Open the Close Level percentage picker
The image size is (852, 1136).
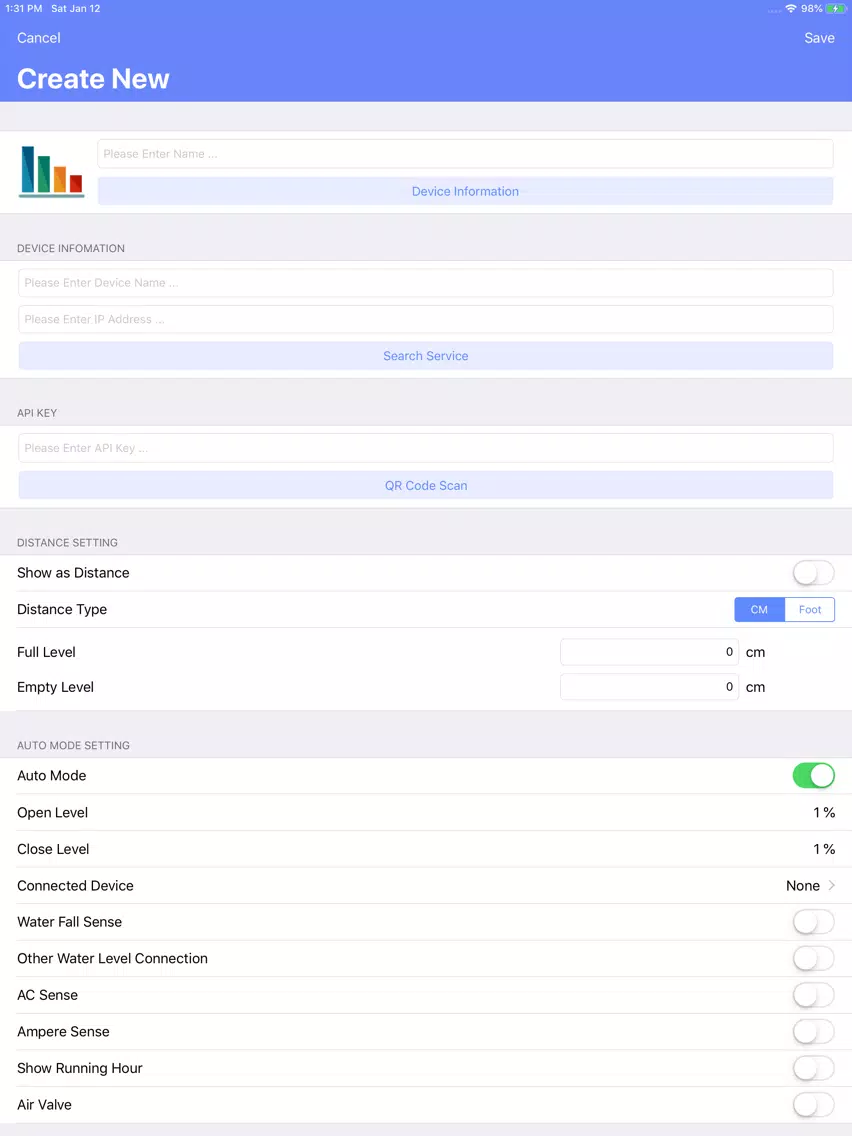[824, 849]
